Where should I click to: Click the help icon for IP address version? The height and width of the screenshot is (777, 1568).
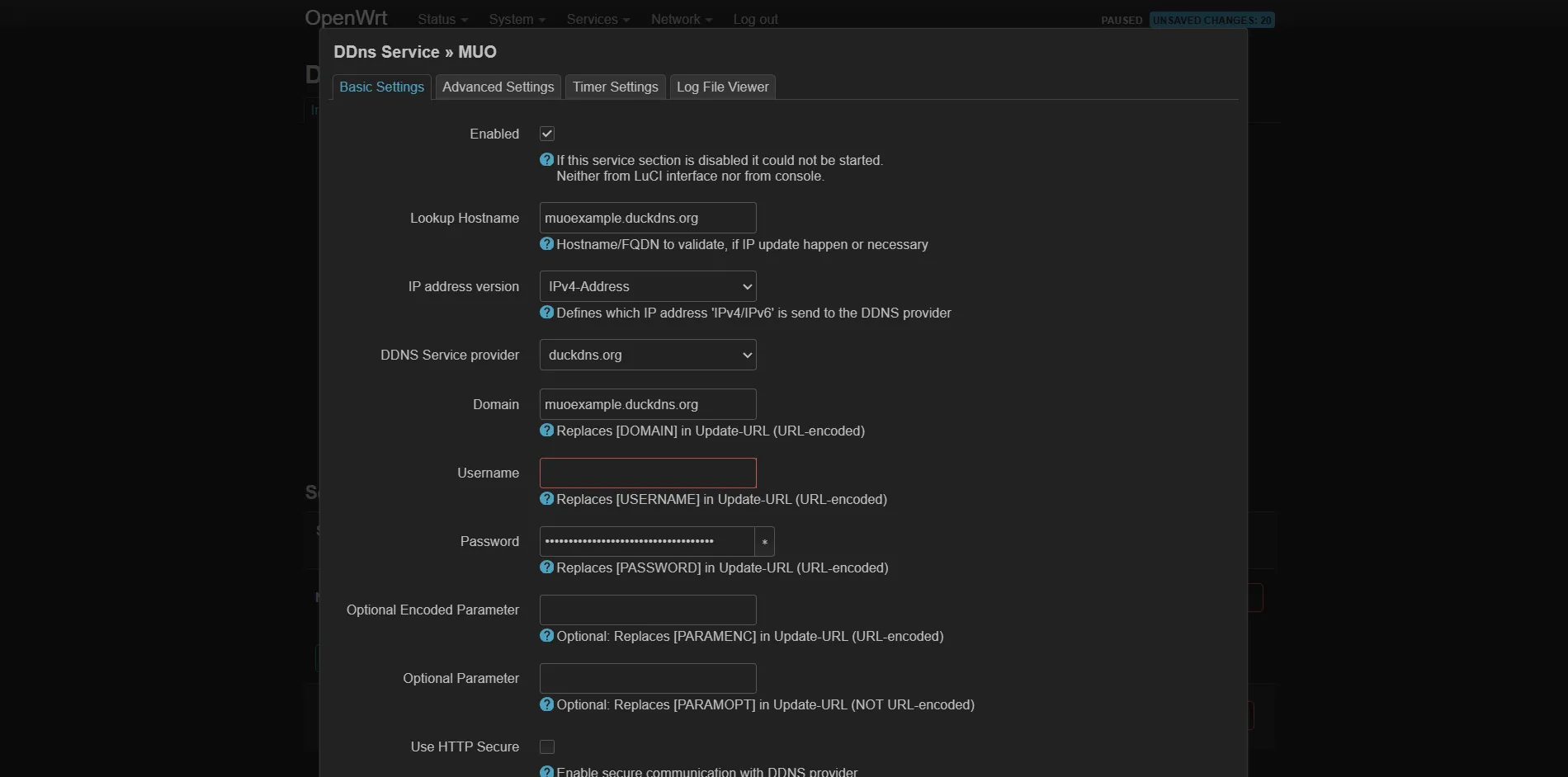coord(546,313)
